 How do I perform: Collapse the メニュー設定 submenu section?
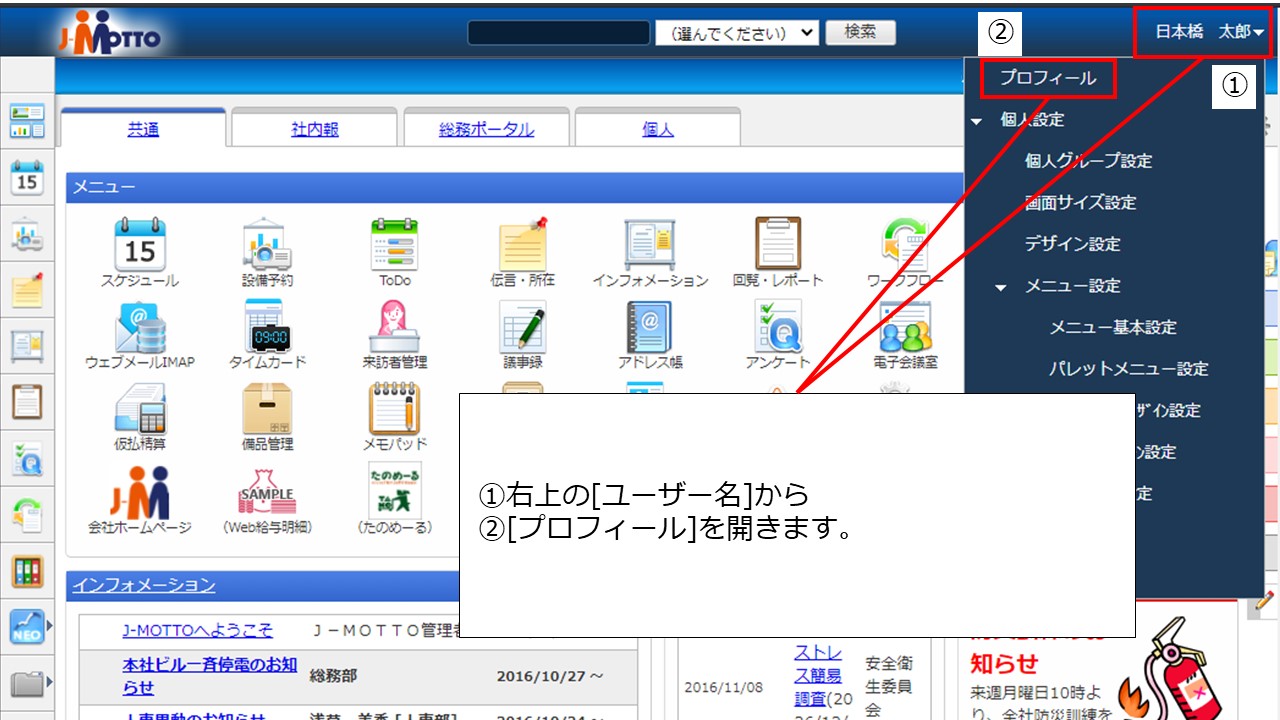pyautogui.click(x=1001, y=287)
